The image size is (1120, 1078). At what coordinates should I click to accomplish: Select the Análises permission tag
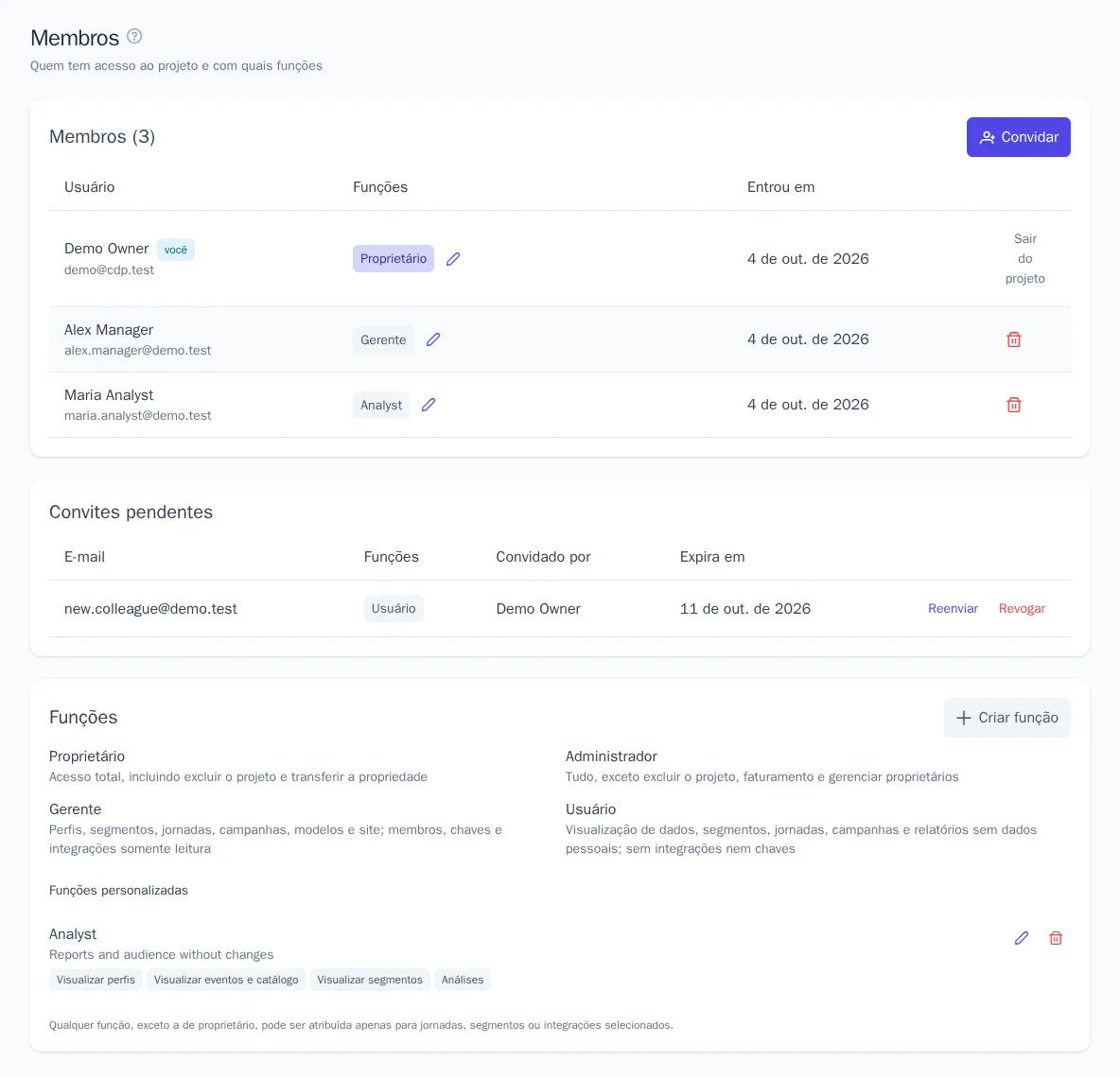click(463, 980)
